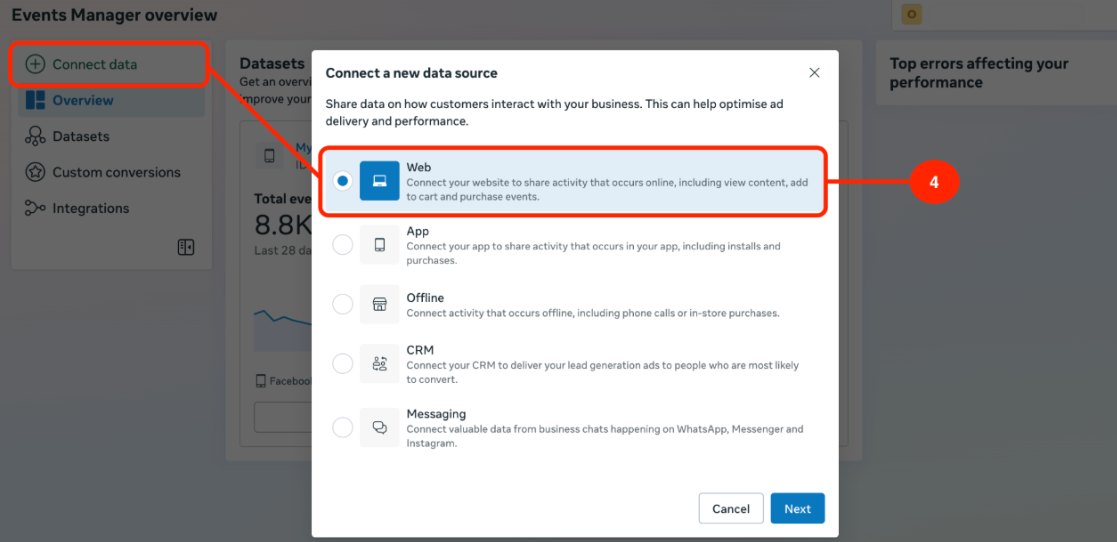Click the App option title text
1117x542 pixels.
[x=417, y=231]
